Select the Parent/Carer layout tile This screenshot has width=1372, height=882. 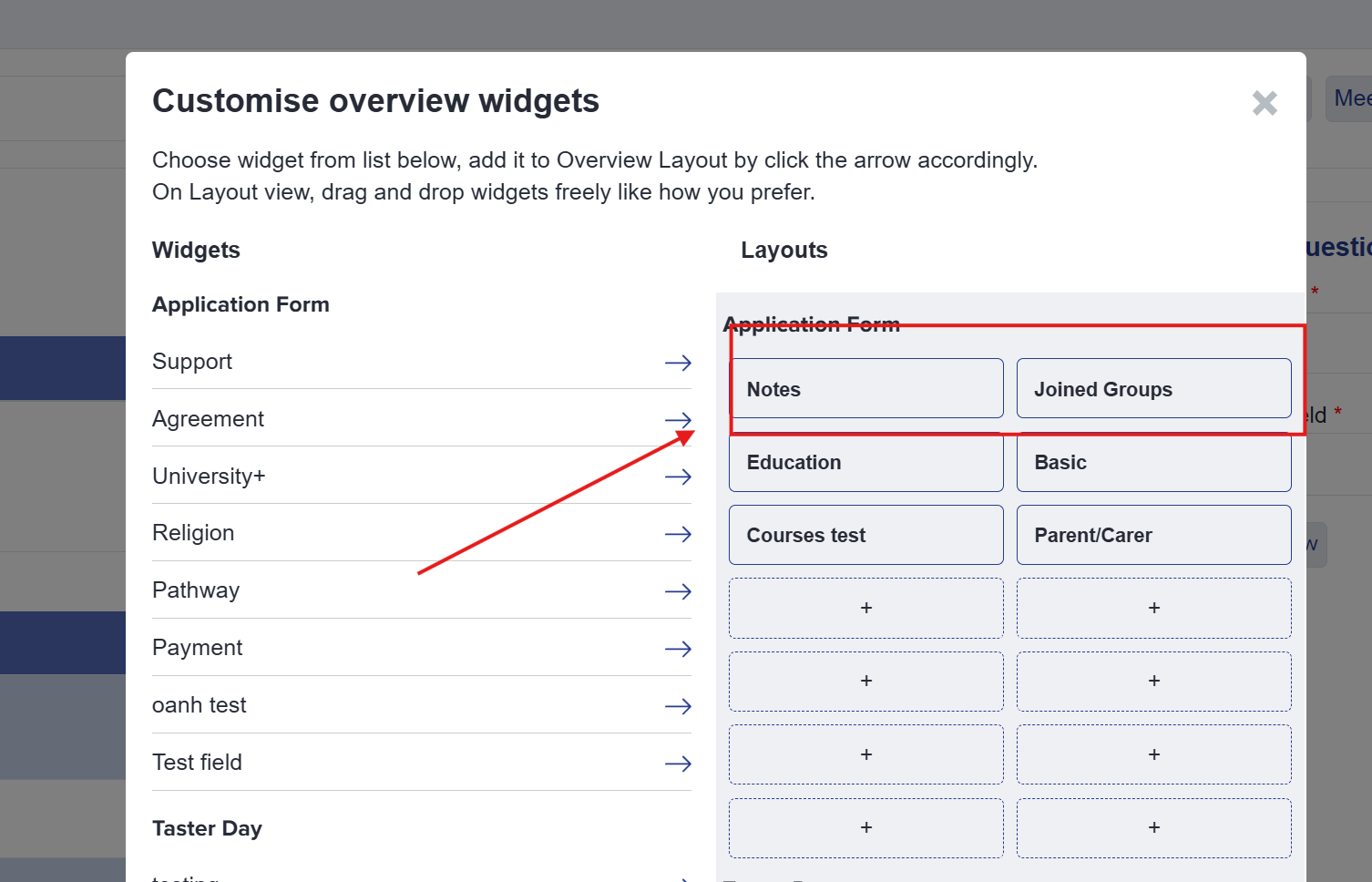pyautogui.click(x=1153, y=535)
